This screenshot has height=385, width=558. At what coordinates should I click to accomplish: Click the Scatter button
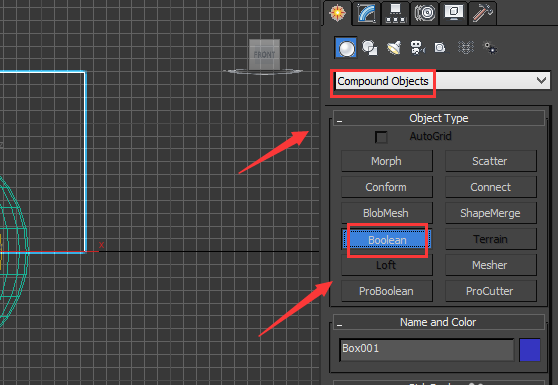pos(491,161)
